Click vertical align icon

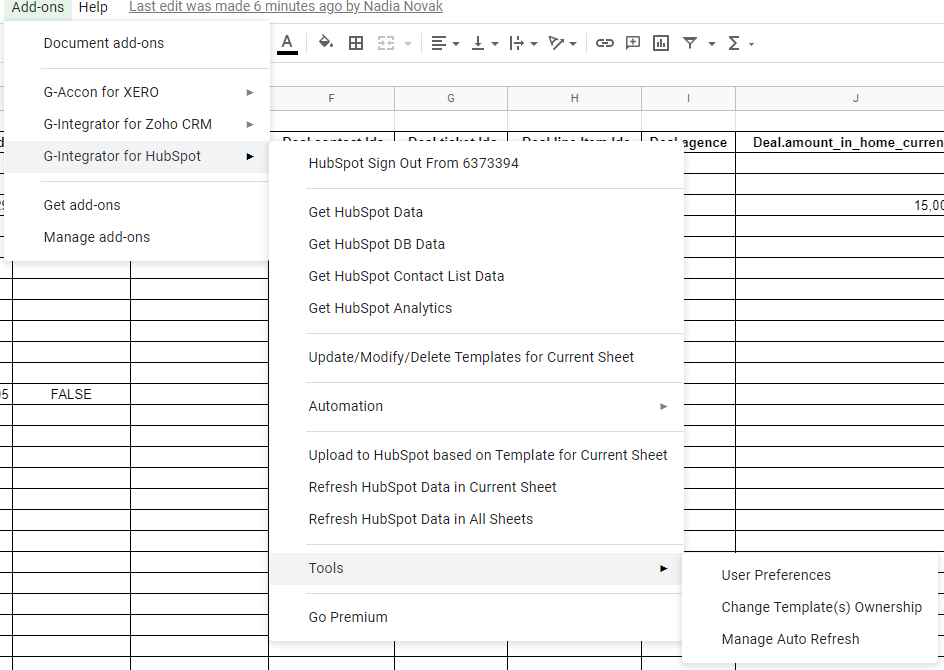478,43
